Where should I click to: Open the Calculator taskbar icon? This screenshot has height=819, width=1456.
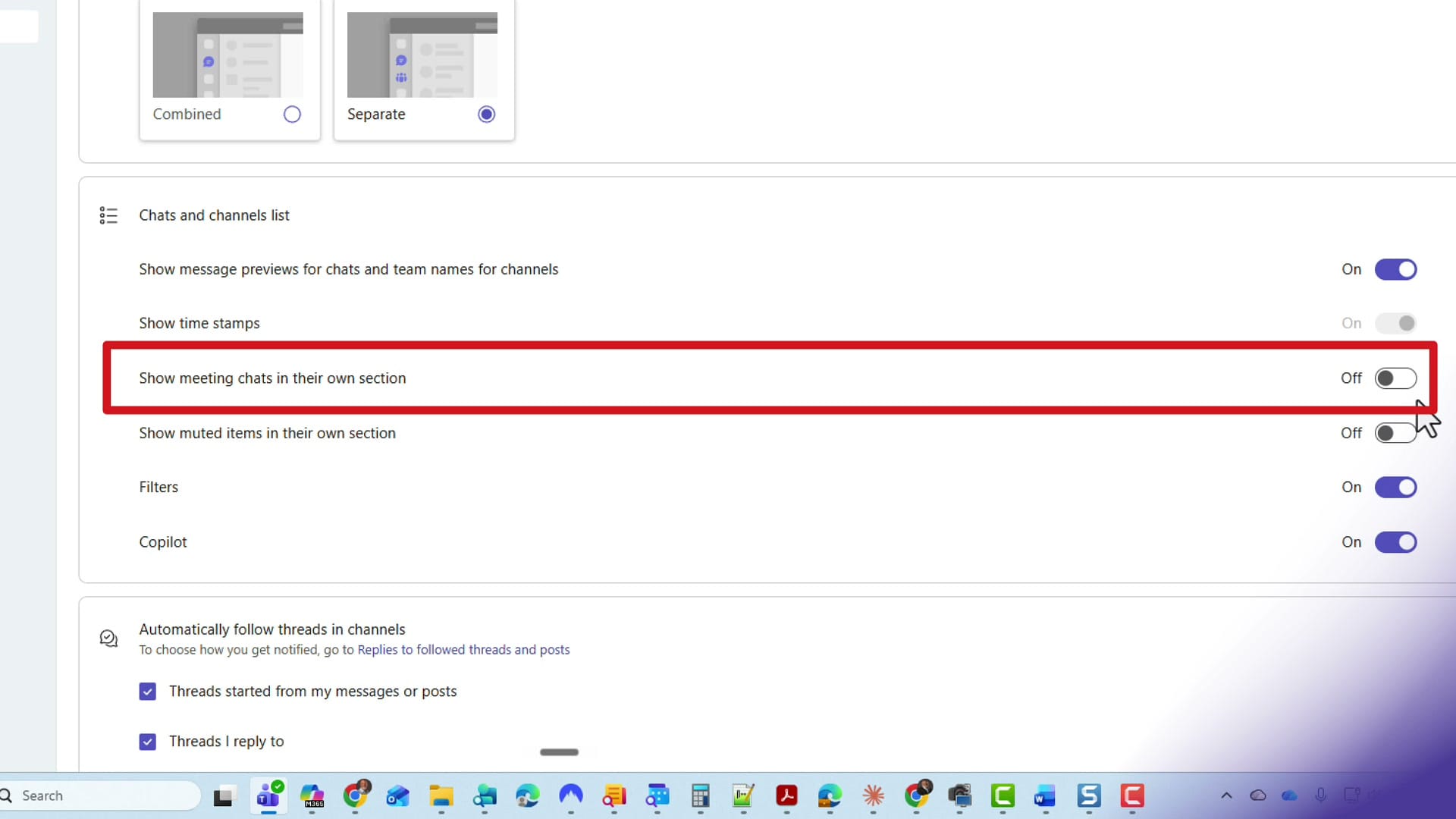click(700, 796)
